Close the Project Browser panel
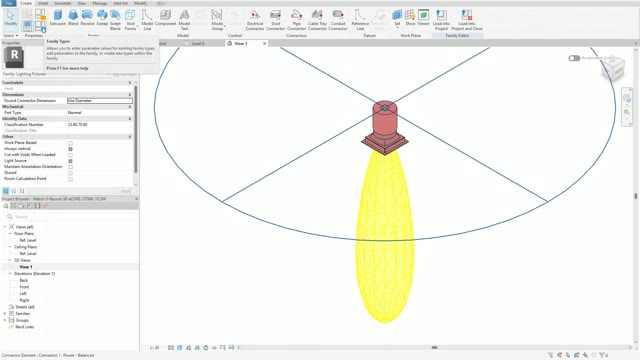Viewport: 640px width, 360px height. 136,199
